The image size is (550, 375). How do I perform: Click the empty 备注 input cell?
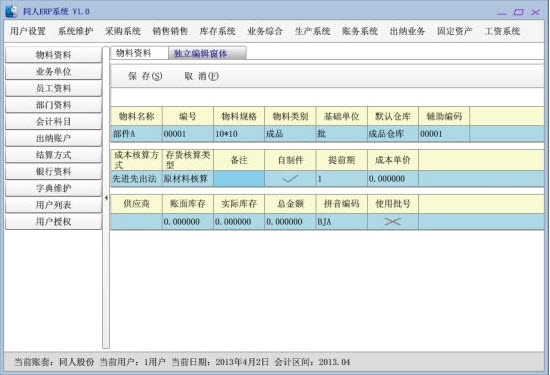(239, 179)
